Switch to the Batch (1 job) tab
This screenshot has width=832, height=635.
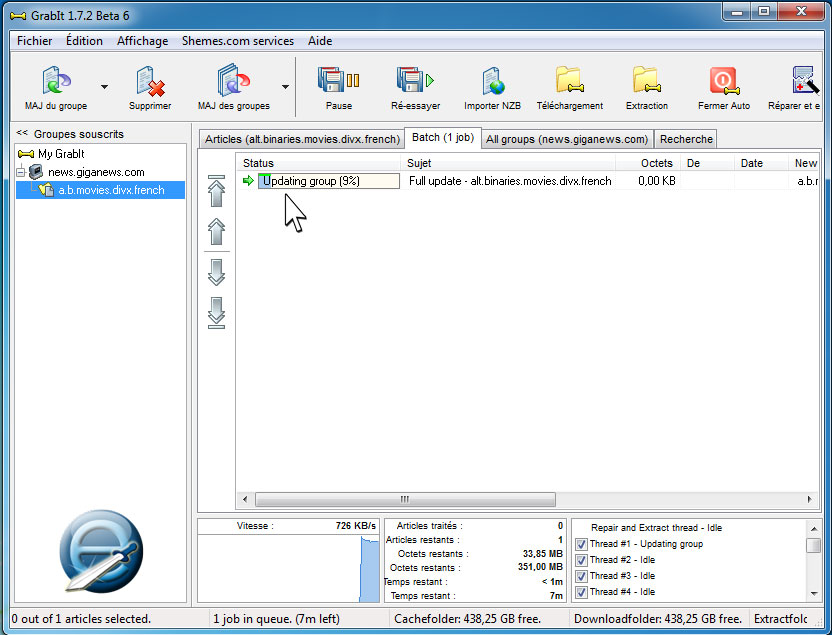[443, 137]
